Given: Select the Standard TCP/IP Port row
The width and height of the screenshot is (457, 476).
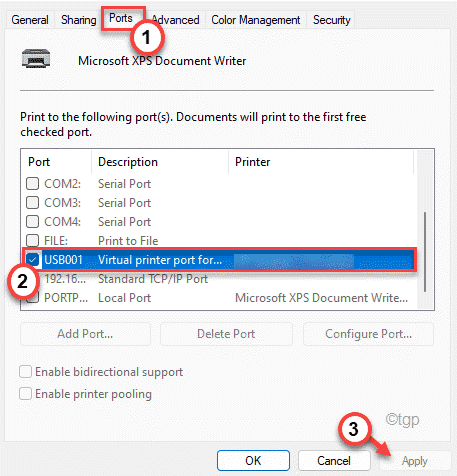Looking at the screenshot, I should [x=218, y=279].
